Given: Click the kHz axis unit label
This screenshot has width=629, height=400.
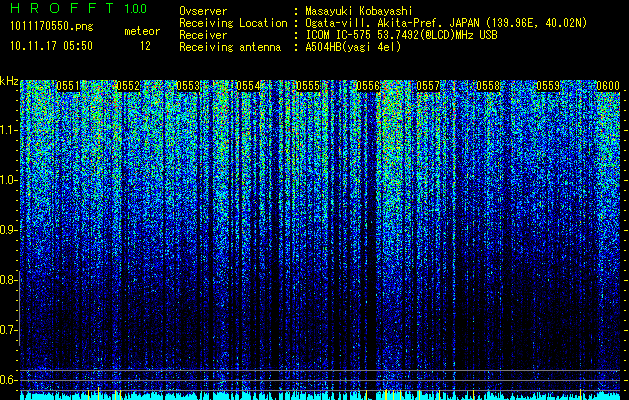Looking at the screenshot, I should click(9, 81).
